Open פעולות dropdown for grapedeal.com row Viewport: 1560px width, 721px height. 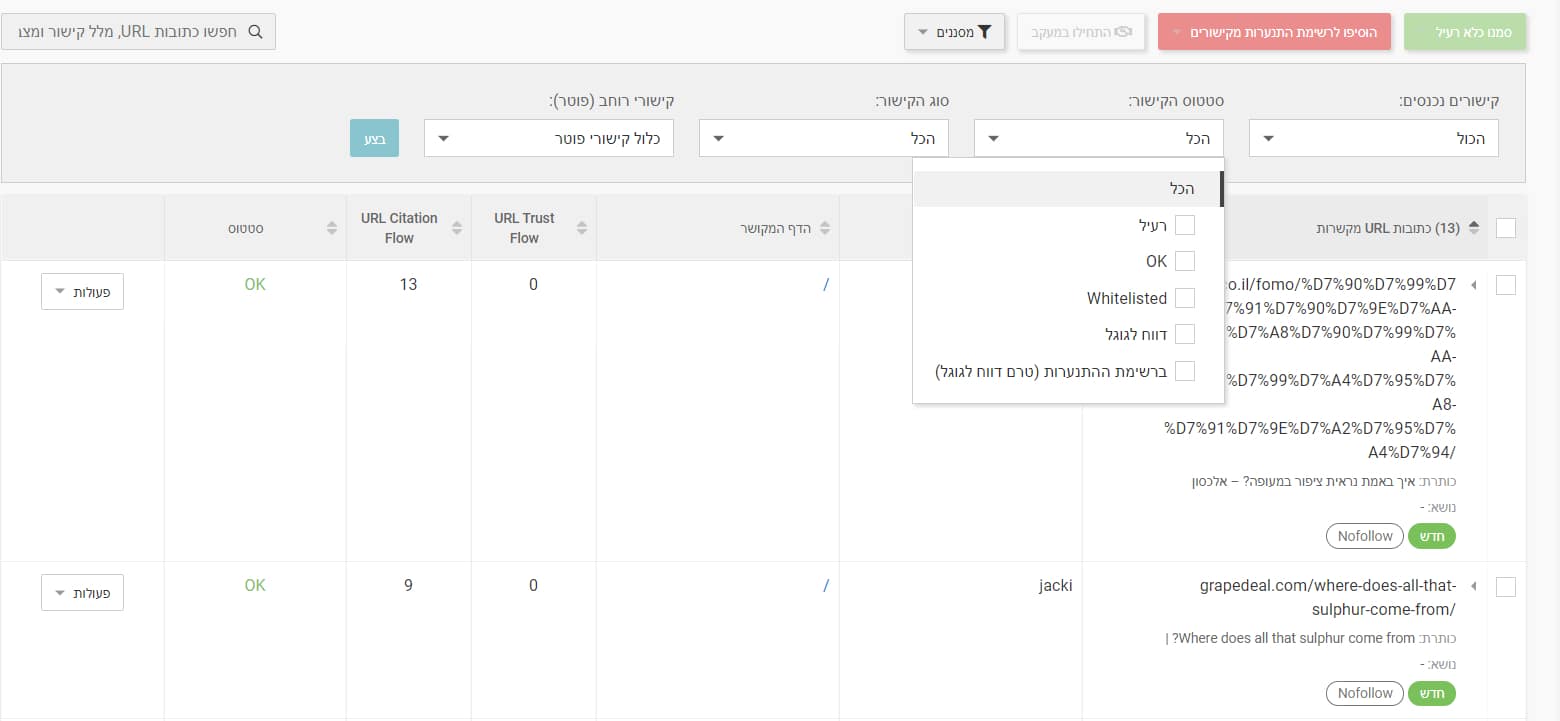click(82, 592)
